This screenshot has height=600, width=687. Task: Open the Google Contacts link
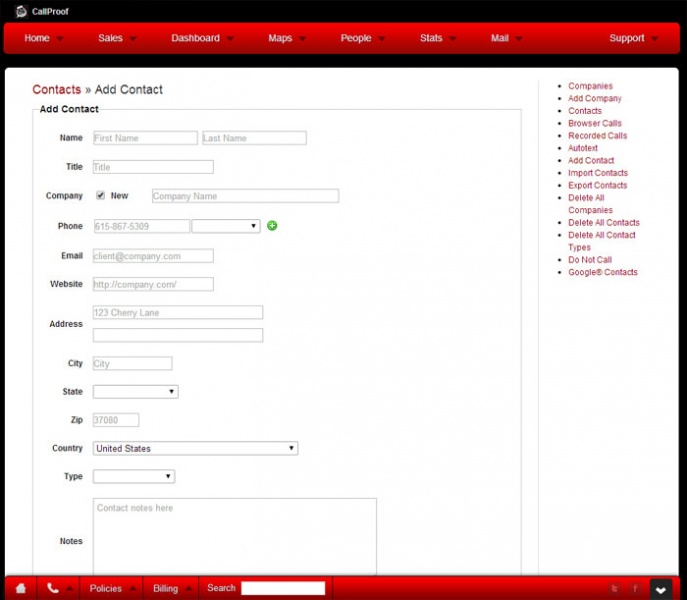(602, 272)
